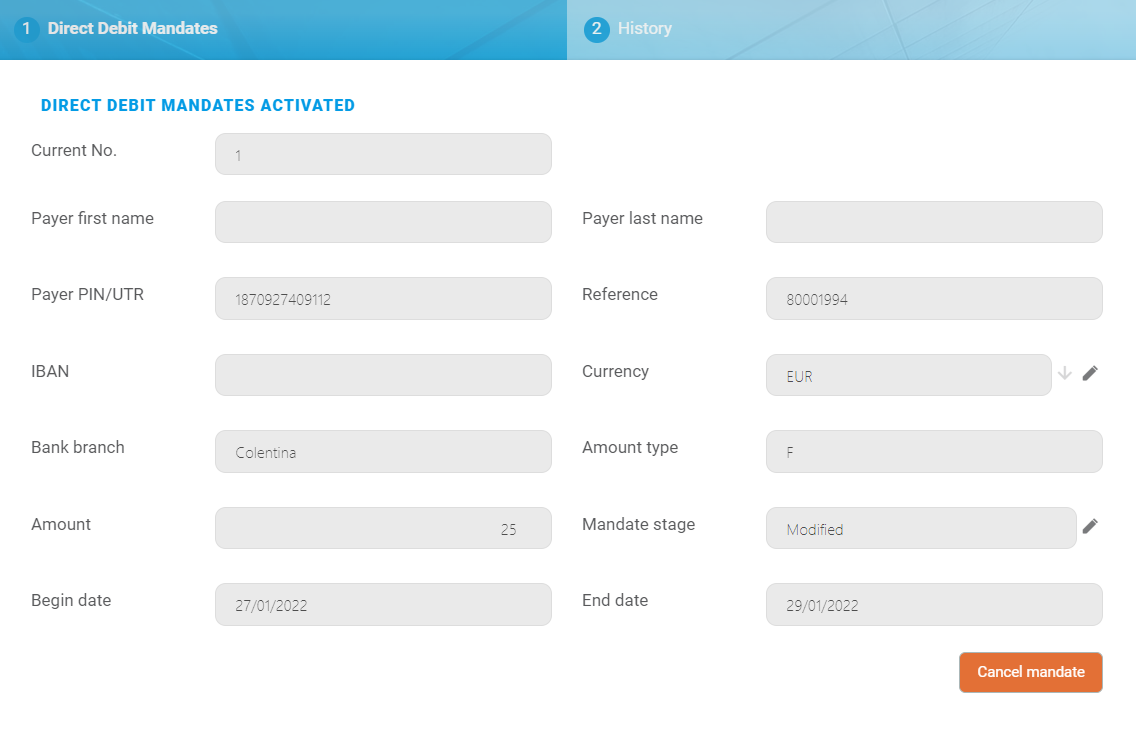Image resolution: width=1136 pixels, height=750 pixels.
Task: Click the Payer first name field
Action: pyautogui.click(x=383, y=222)
